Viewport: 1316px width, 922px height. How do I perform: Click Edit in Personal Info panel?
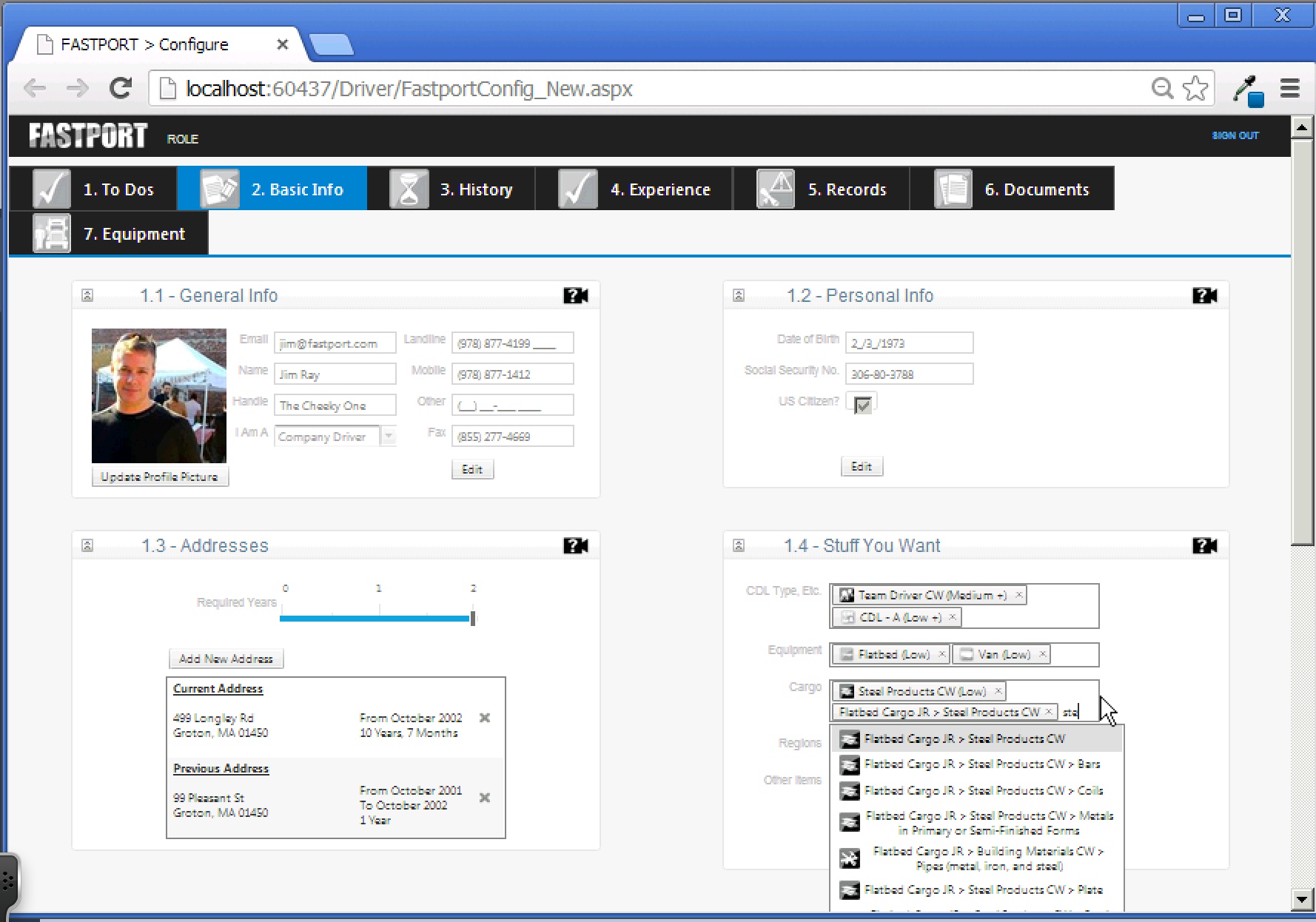862,466
